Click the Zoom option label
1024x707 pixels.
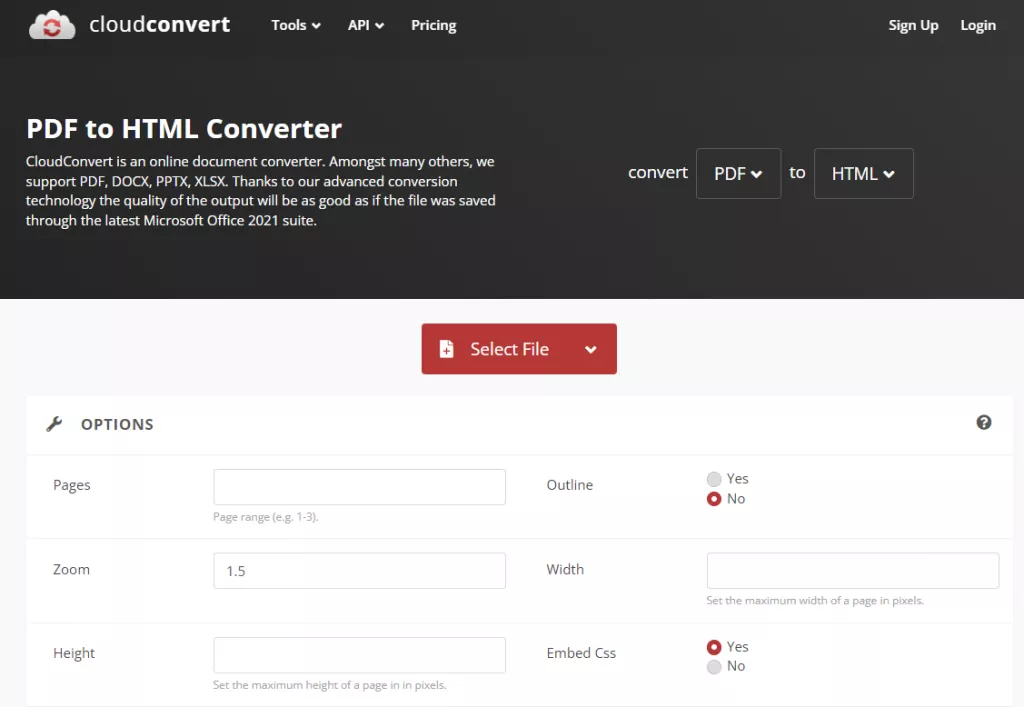pos(71,569)
